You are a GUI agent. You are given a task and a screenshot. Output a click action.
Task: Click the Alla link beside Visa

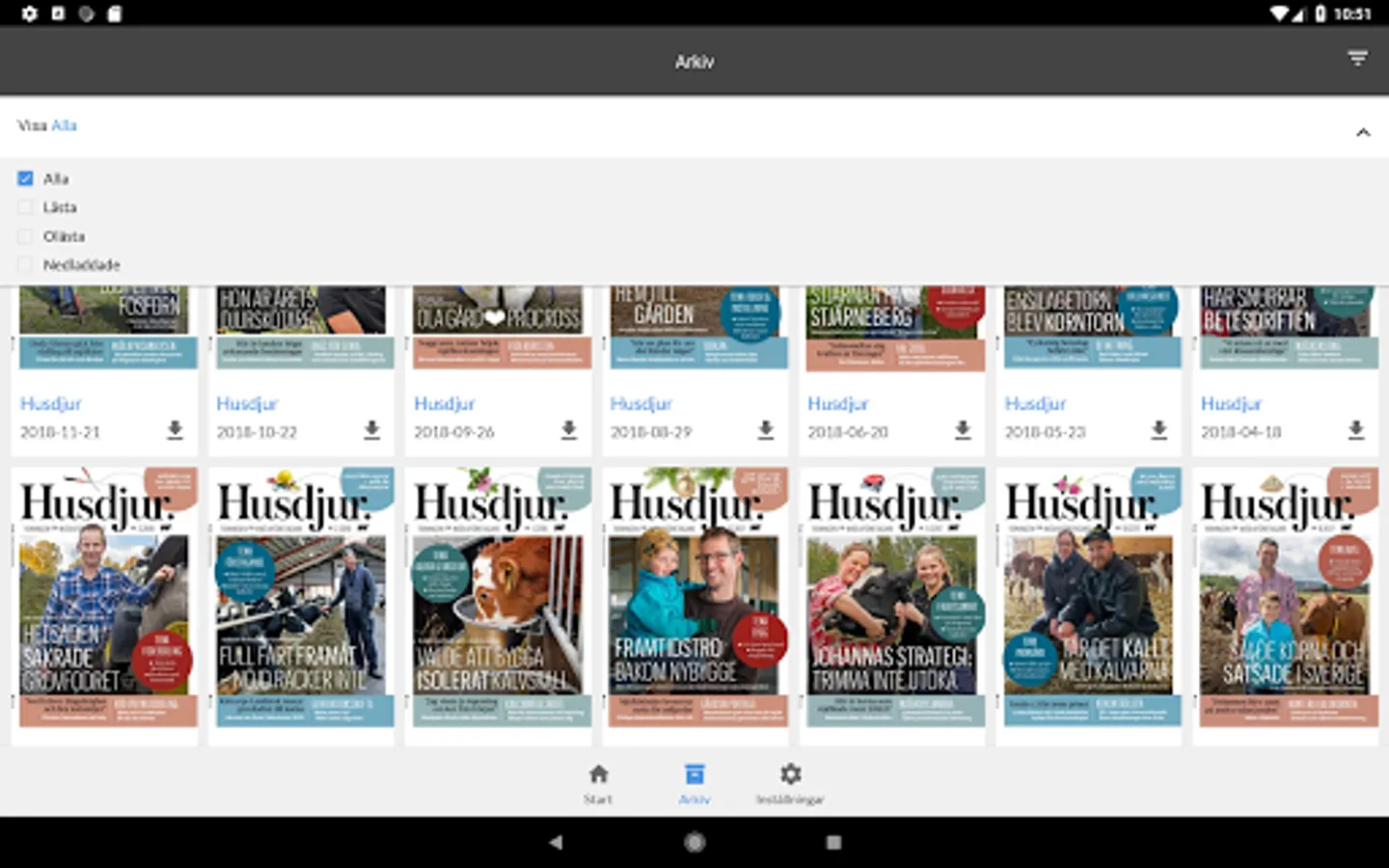click(x=64, y=125)
